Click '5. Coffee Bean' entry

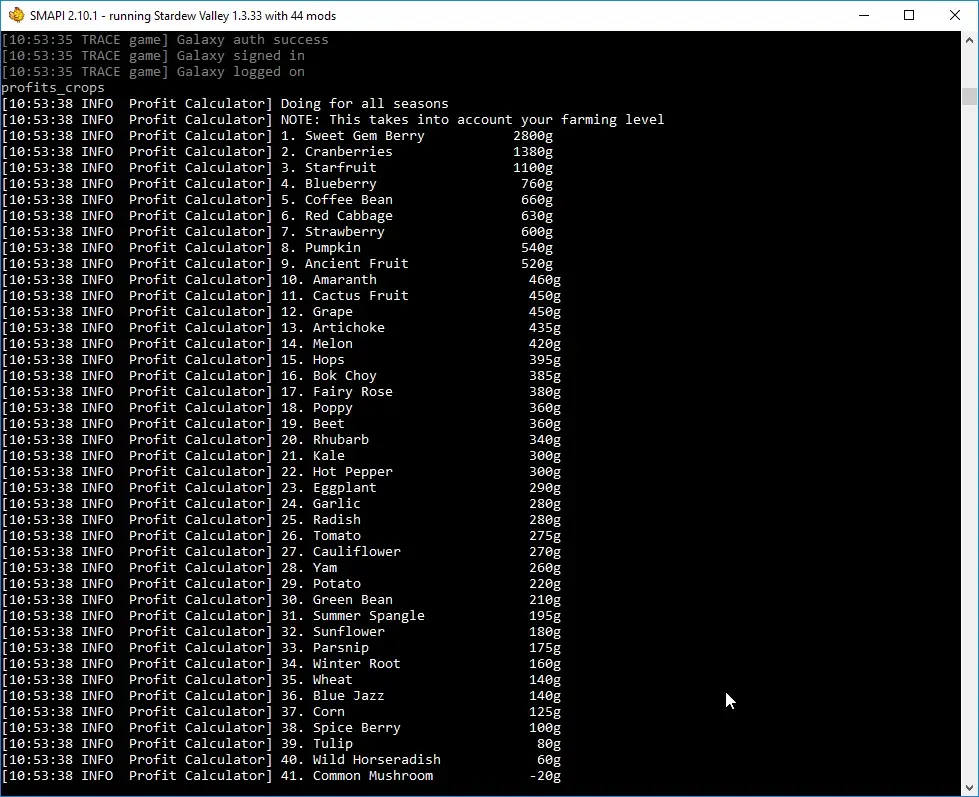(x=337, y=200)
